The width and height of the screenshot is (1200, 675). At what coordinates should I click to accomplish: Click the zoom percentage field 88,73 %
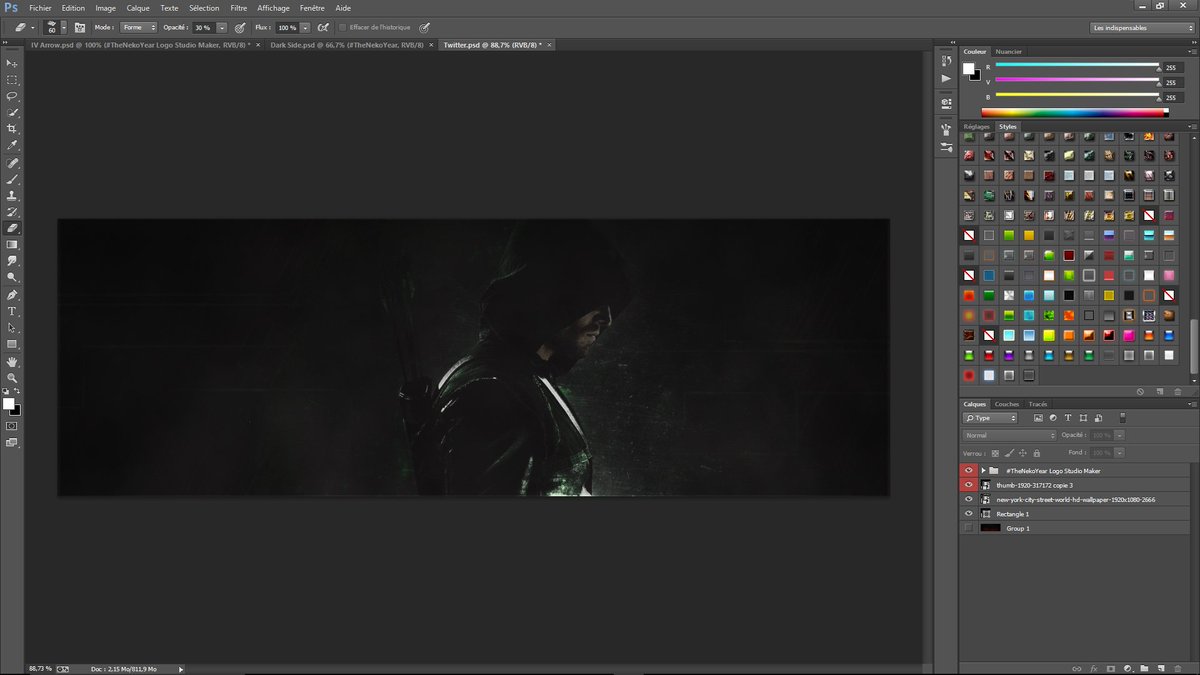[x=40, y=668]
